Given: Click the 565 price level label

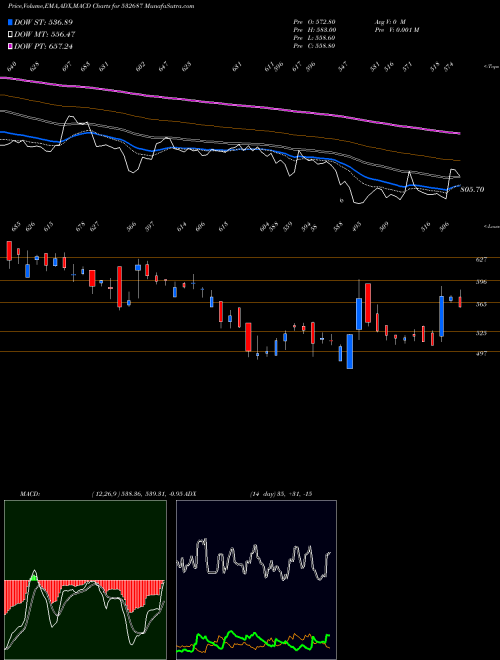Looking at the screenshot, I should (481, 304).
